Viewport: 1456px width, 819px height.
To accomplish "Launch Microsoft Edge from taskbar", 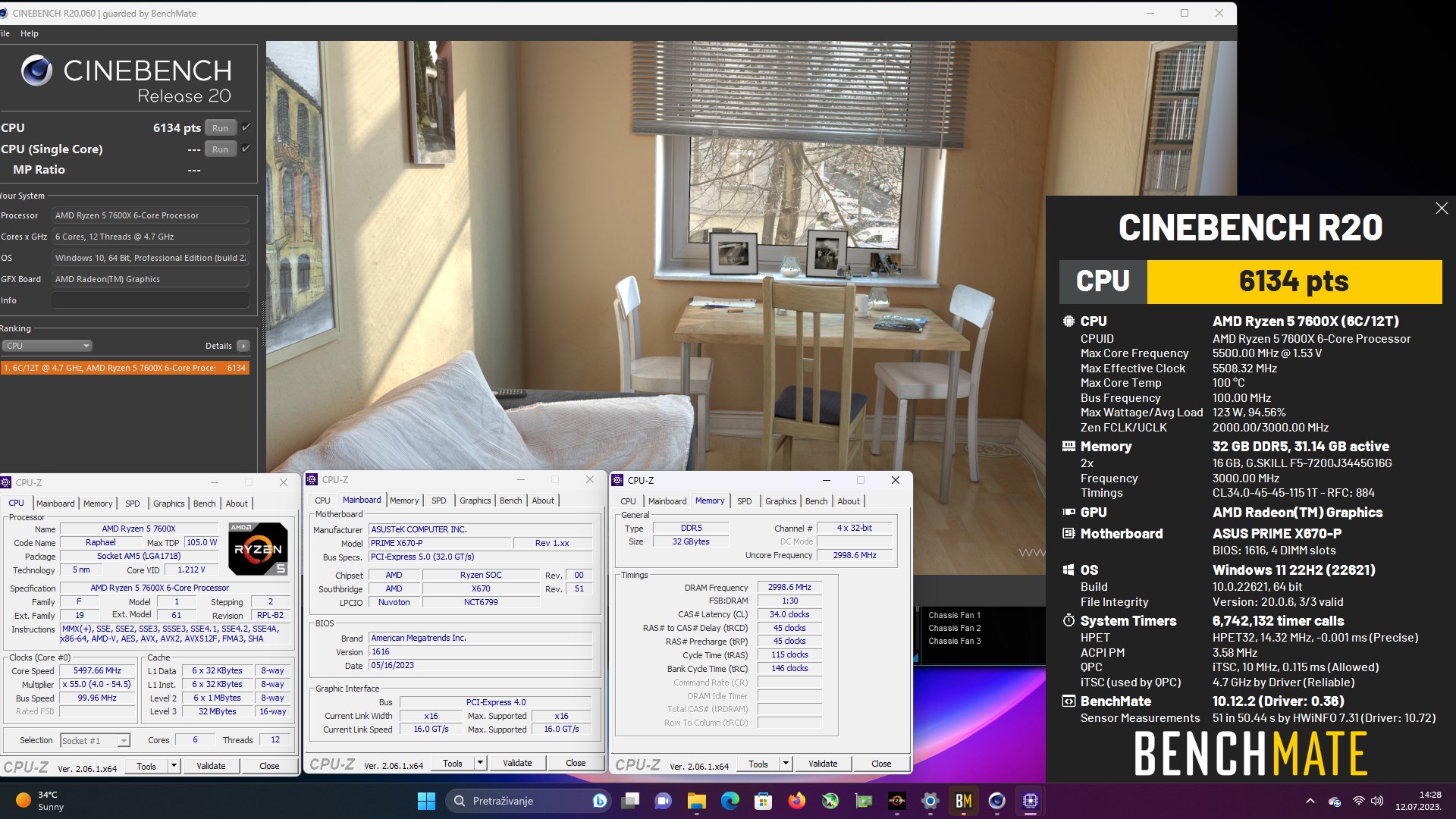I will (730, 801).
